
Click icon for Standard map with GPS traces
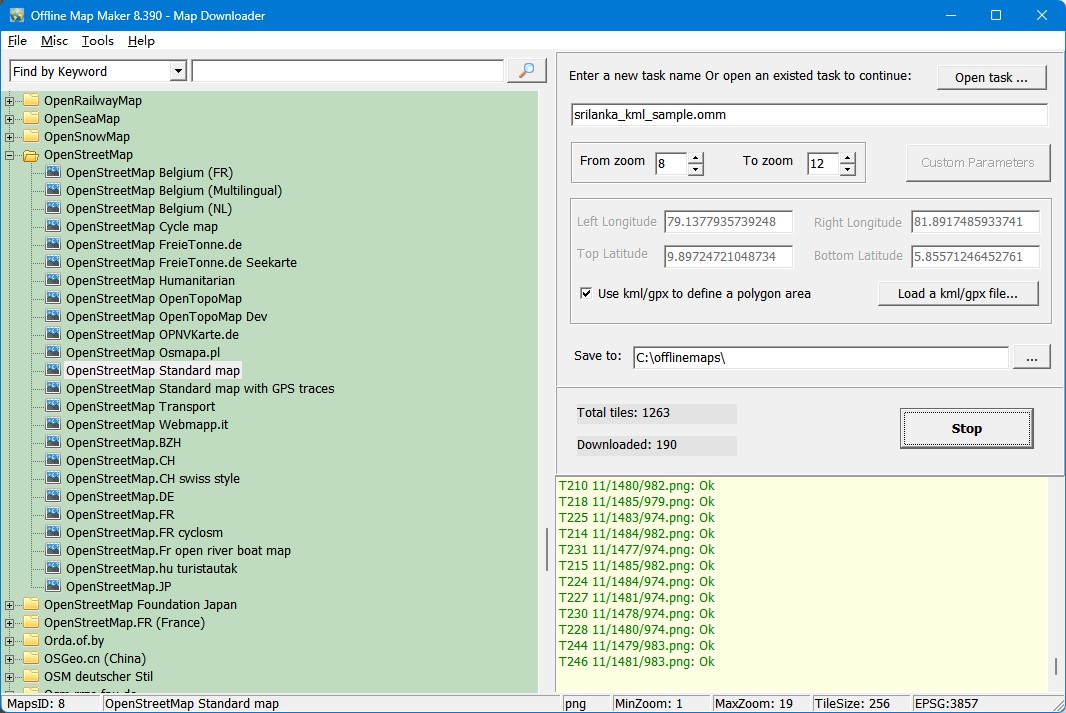(x=53, y=388)
